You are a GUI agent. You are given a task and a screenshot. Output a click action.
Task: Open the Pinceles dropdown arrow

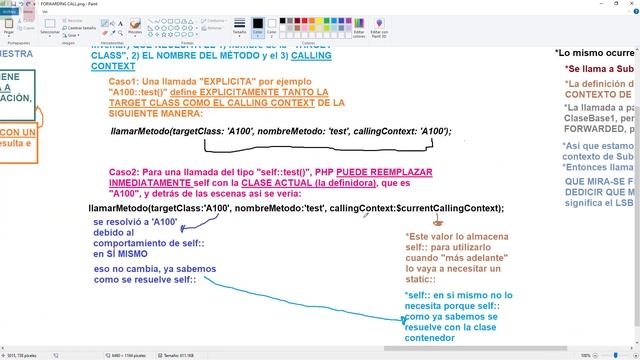[135, 36]
